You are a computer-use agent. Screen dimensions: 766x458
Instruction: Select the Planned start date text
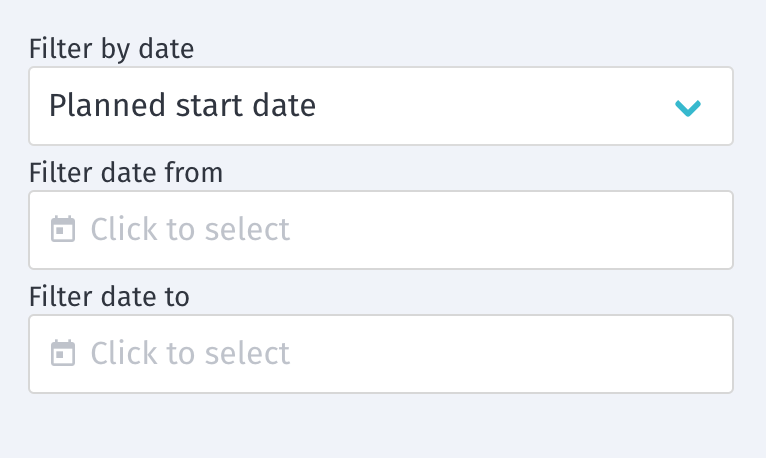pyautogui.click(x=182, y=105)
